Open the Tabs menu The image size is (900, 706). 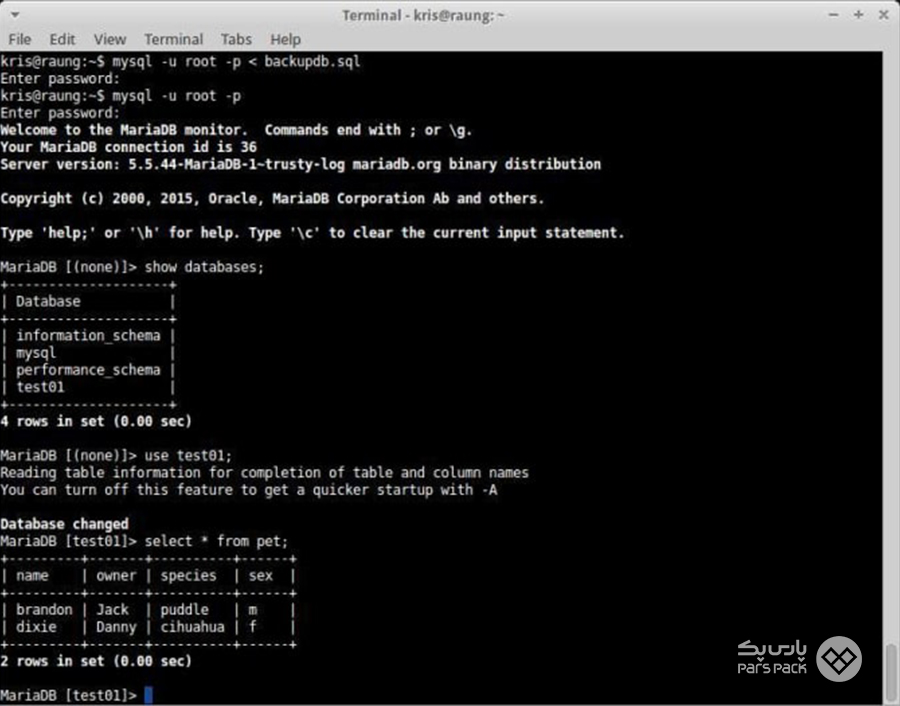click(236, 39)
